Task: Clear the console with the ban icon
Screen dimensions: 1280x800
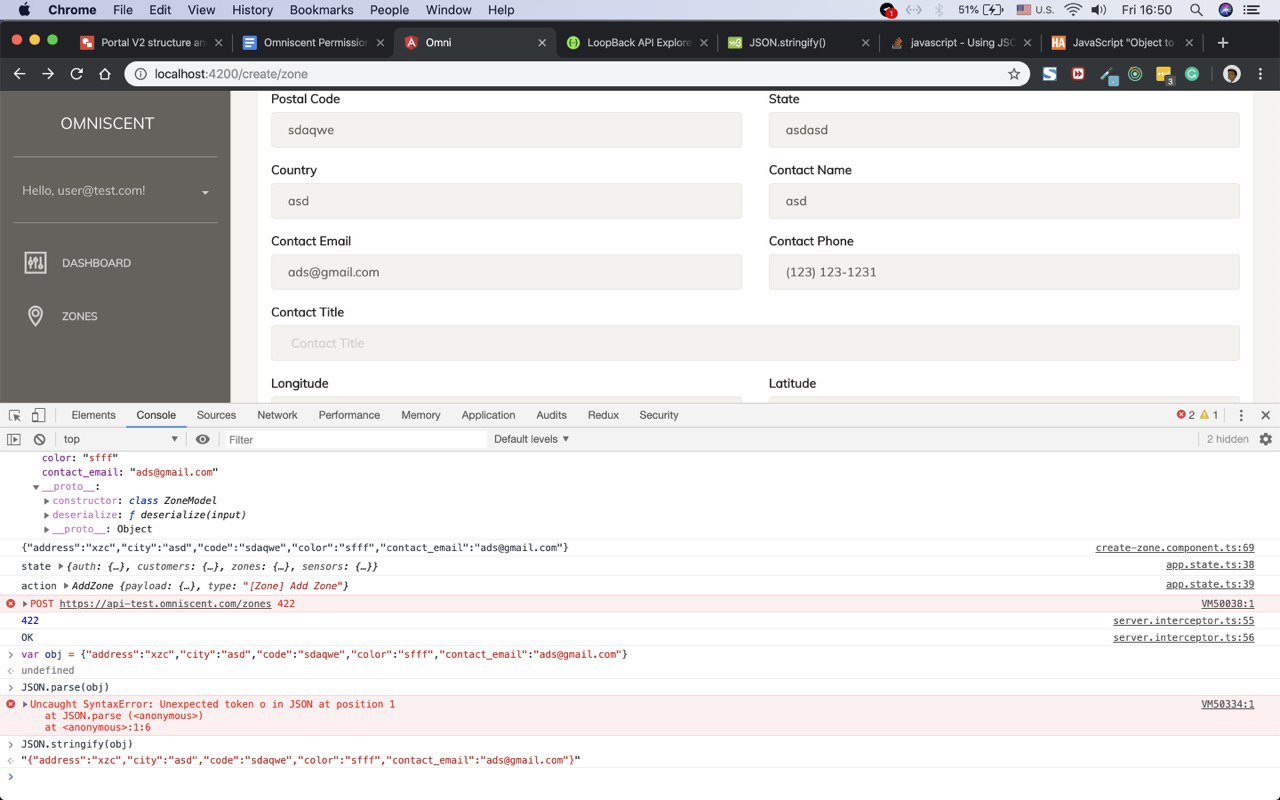Action: pos(39,439)
